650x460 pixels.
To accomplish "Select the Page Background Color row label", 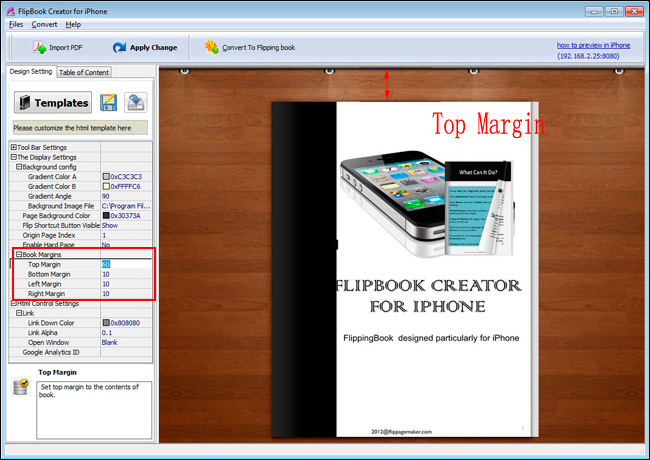I will 56,215.
